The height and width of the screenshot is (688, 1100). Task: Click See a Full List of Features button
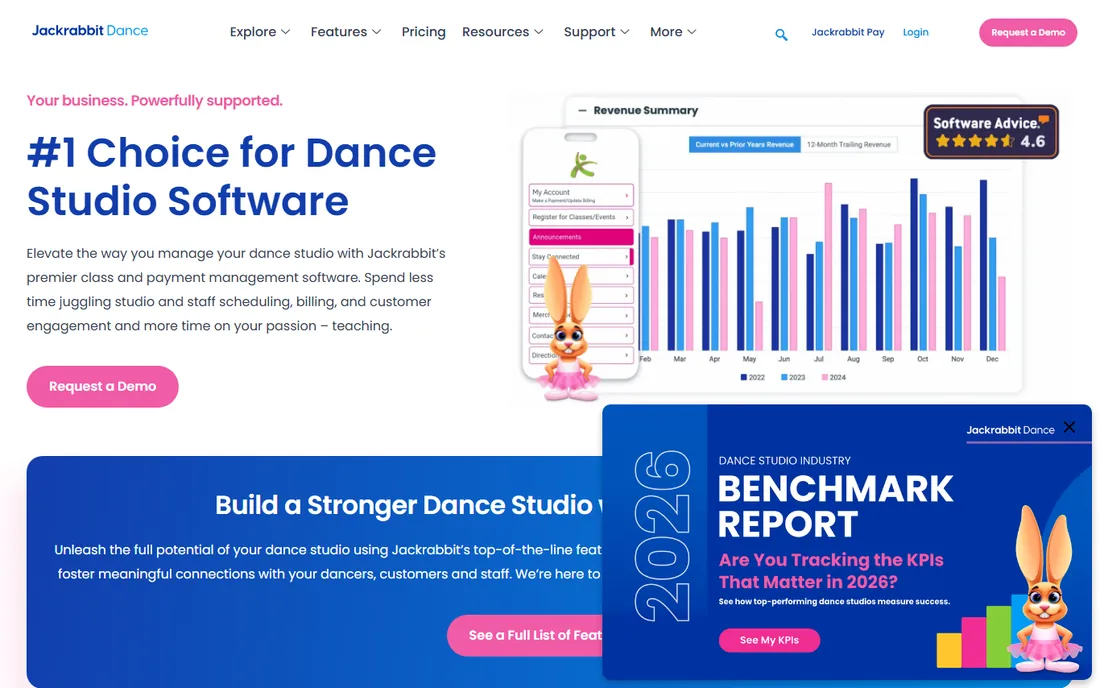click(525, 635)
